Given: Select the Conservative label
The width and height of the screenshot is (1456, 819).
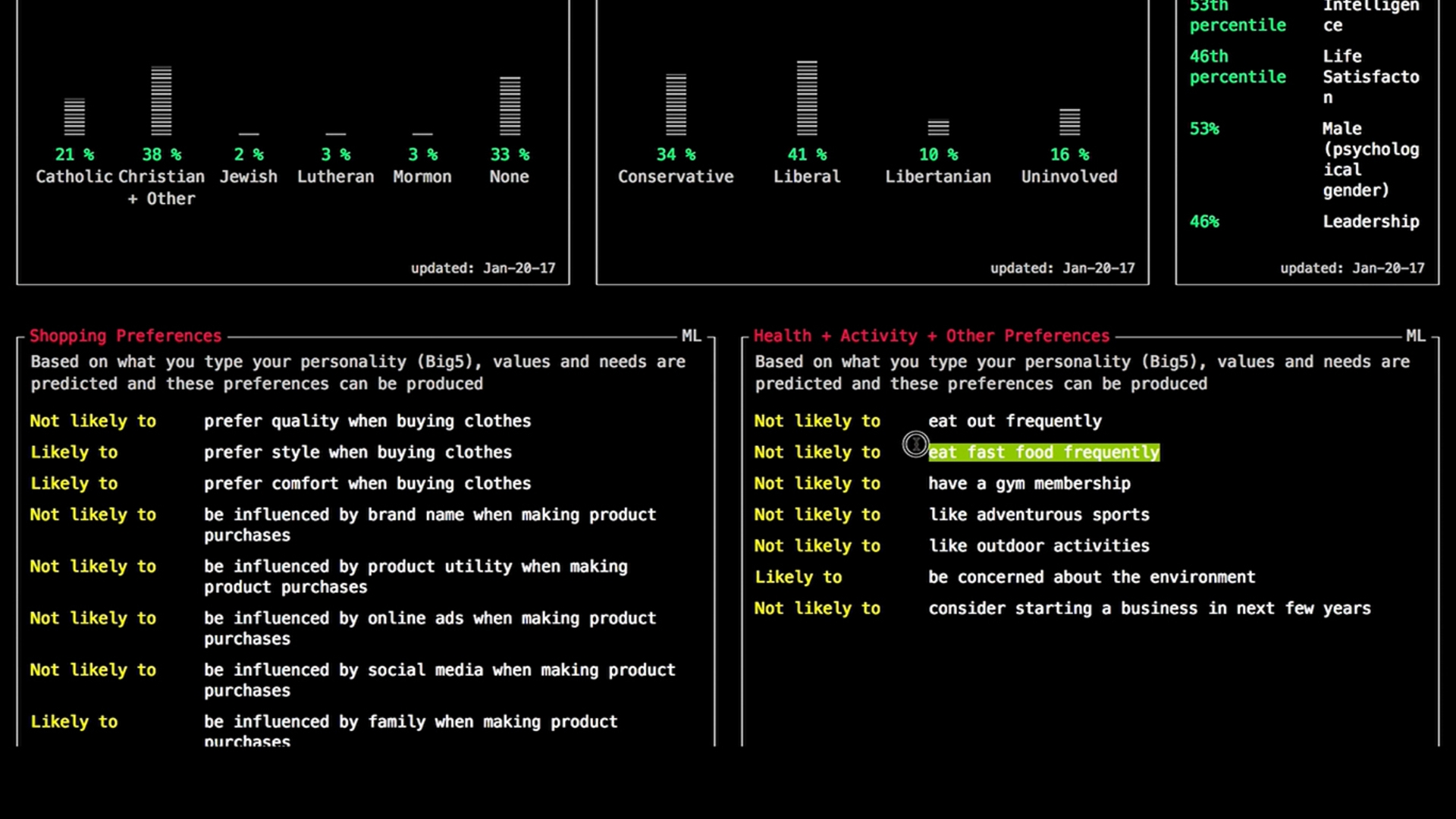Looking at the screenshot, I should tap(676, 177).
